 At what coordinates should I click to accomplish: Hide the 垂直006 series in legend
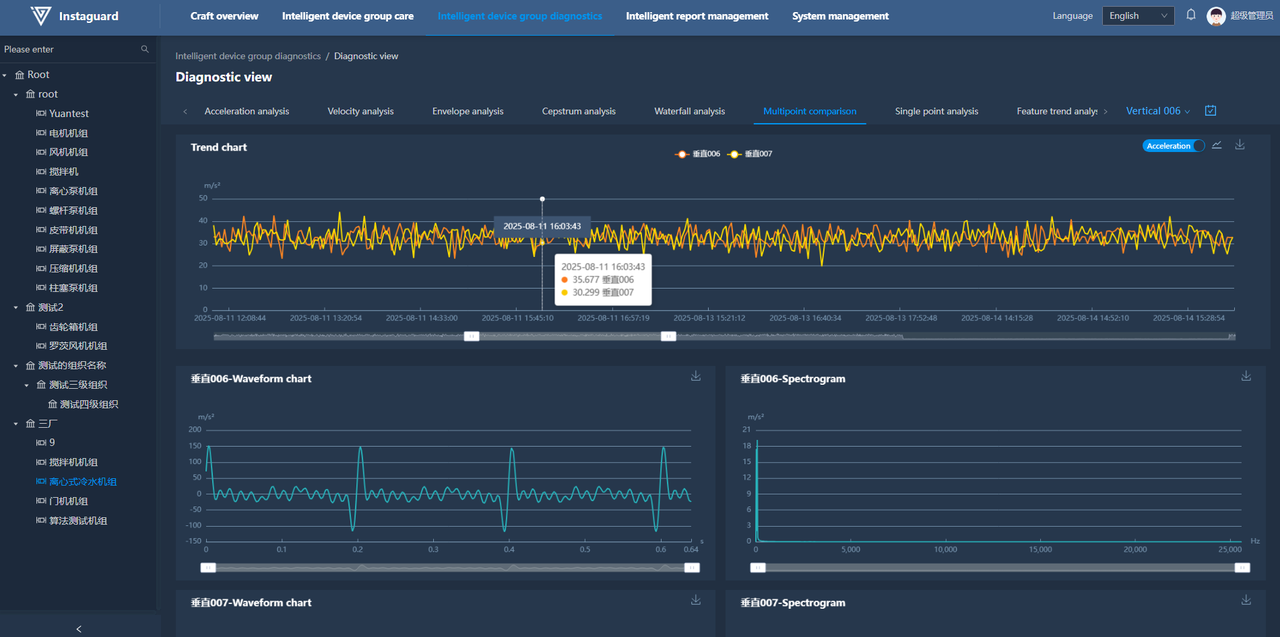pos(699,154)
